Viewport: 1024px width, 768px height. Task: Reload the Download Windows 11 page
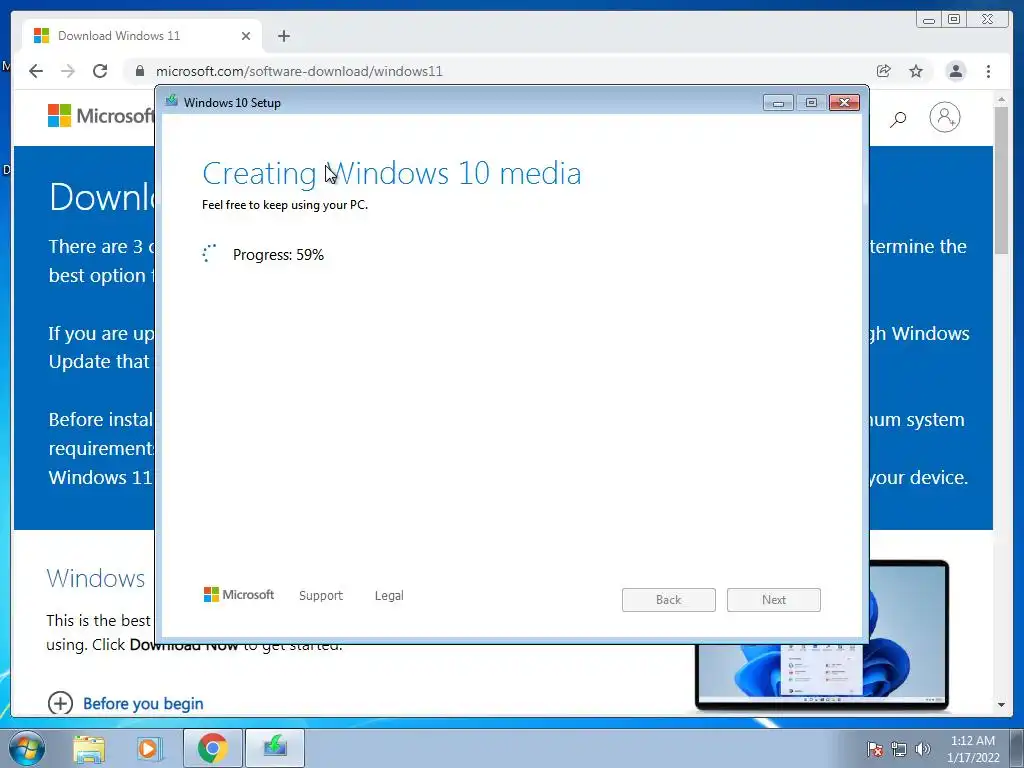100,71
